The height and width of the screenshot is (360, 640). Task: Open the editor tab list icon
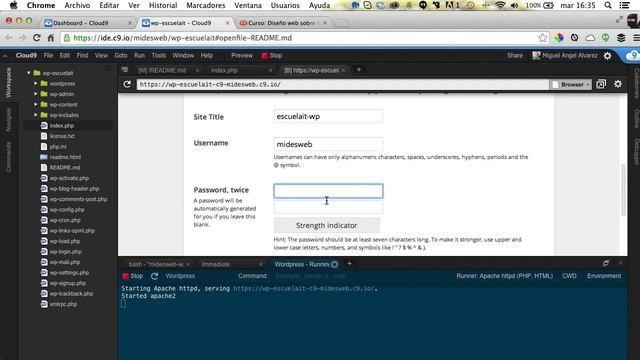point(125,70)
